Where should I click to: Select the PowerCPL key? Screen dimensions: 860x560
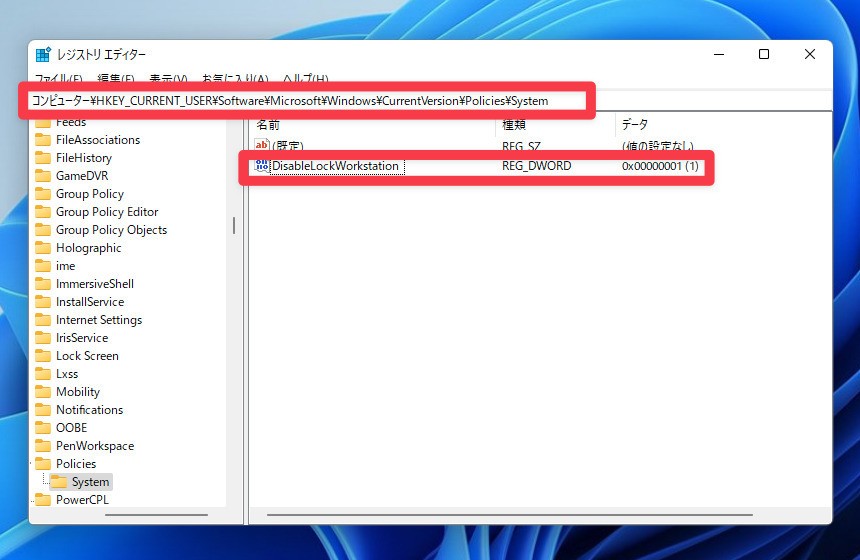(x=82, y=500)
